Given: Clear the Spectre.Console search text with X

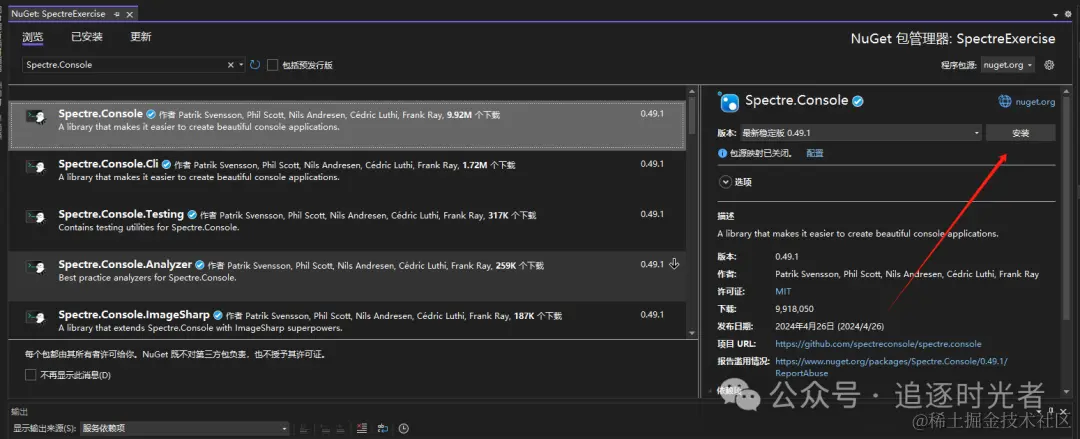Looking at the screenshot, I should [231, 65].
